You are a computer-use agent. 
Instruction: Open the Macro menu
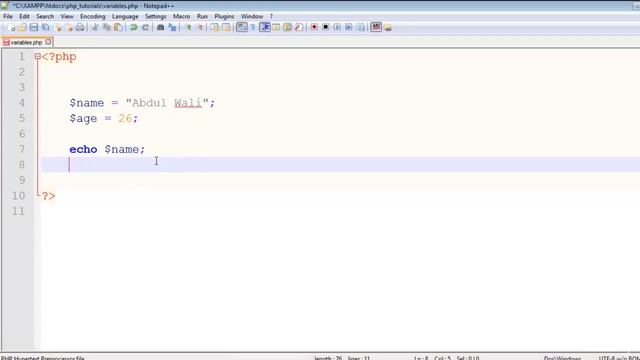[181, 16]
